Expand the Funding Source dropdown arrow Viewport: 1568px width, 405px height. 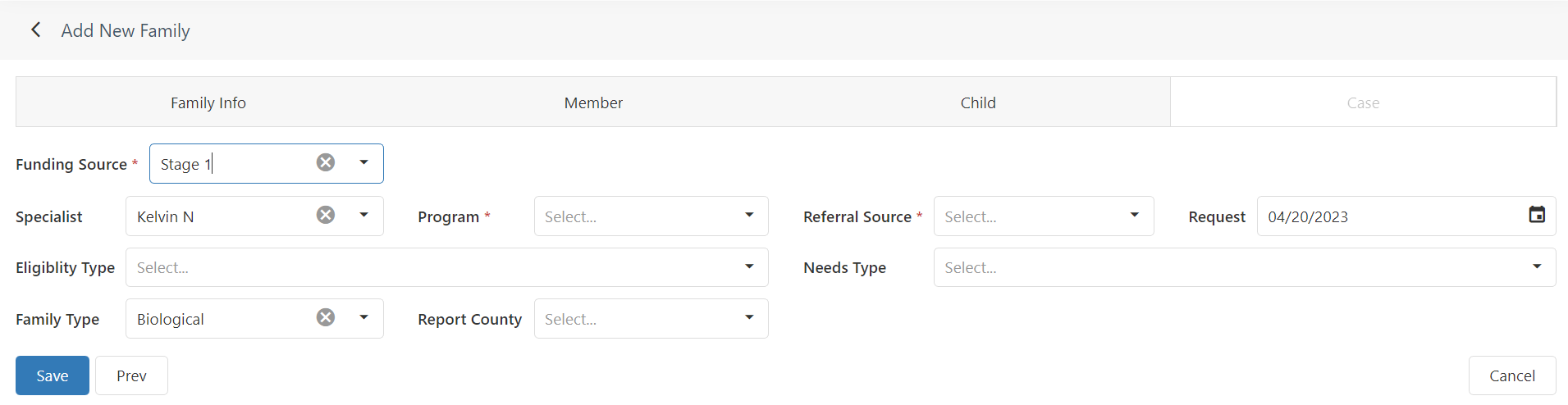tap(363, 162)
